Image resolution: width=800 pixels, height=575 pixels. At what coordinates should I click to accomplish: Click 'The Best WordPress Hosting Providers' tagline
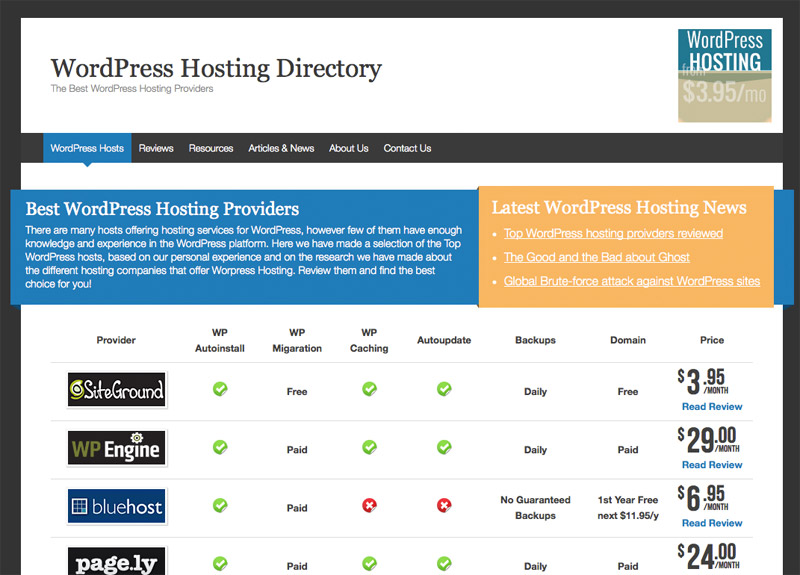pyautogui.click(x=132, y=89)
